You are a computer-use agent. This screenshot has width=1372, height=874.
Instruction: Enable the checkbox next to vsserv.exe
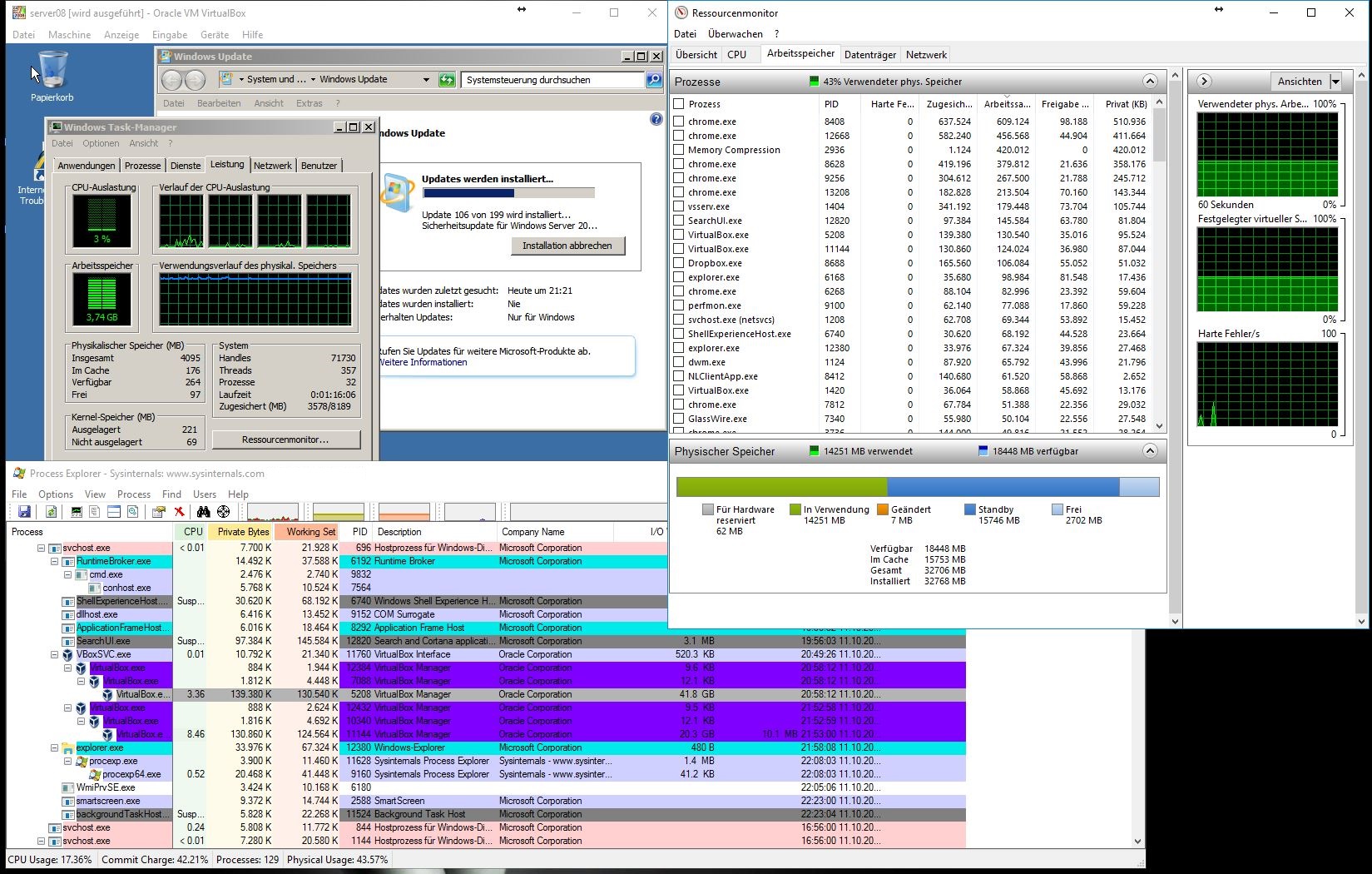point(679,206)
